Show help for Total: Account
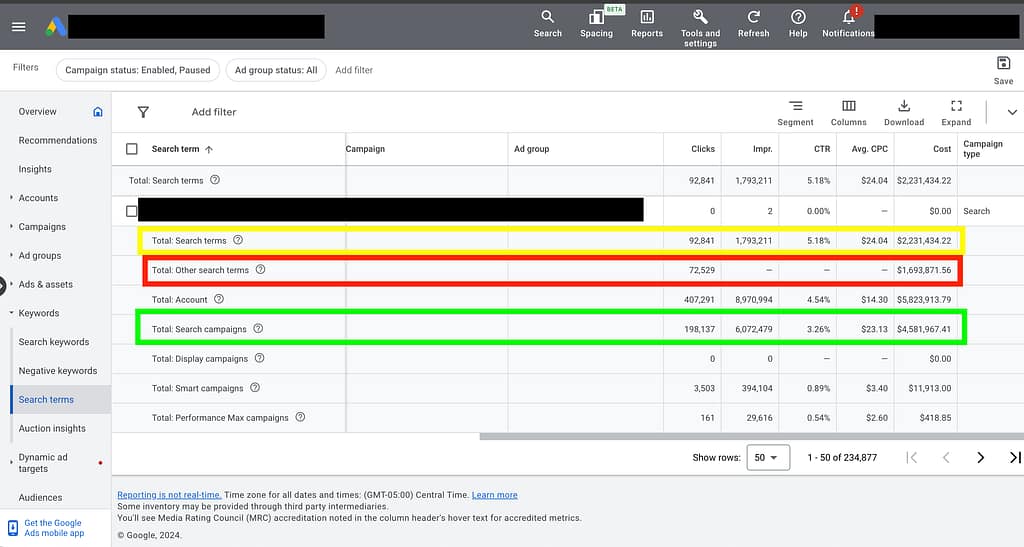The image size is (1024, 547). coord(219,299)
